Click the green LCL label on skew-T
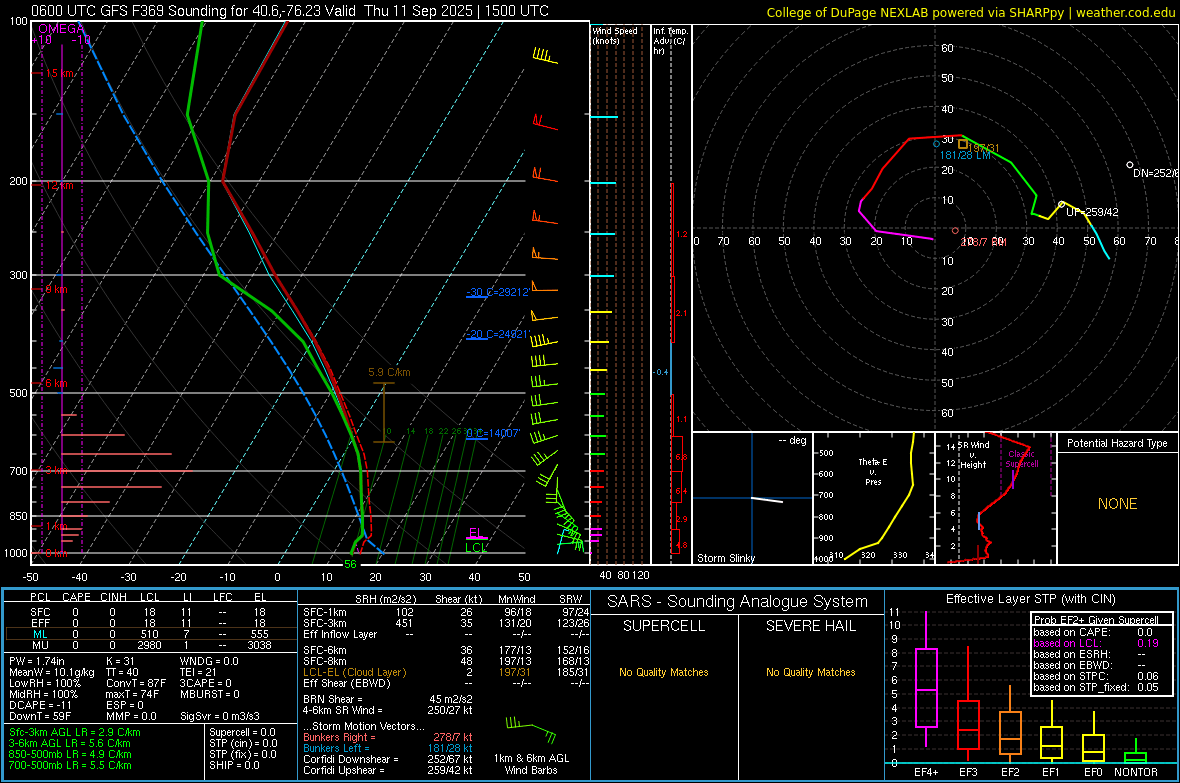The image size is (1180, 783). tap(476, 547)
